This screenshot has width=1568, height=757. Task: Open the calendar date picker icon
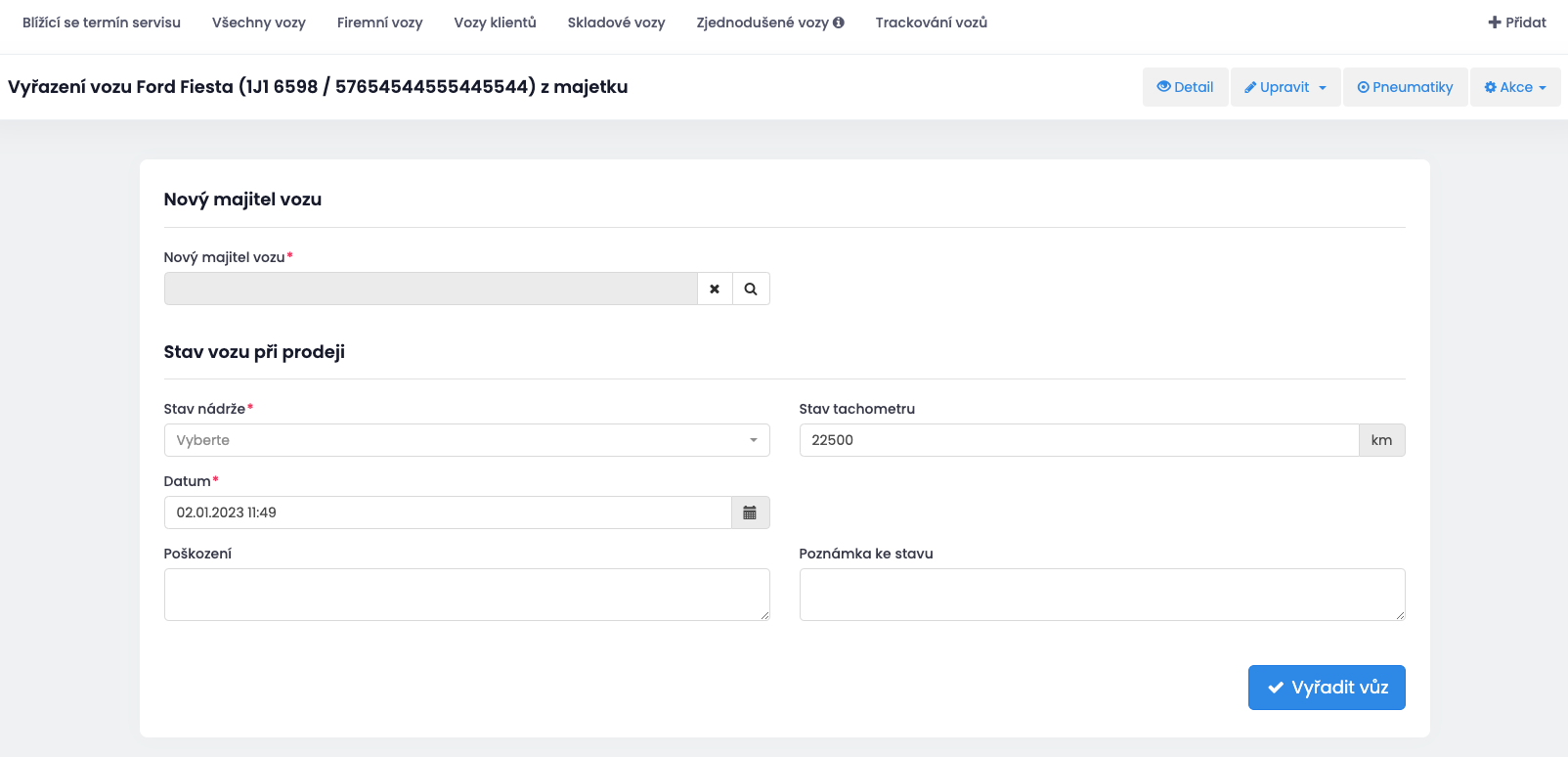point(750,512)
